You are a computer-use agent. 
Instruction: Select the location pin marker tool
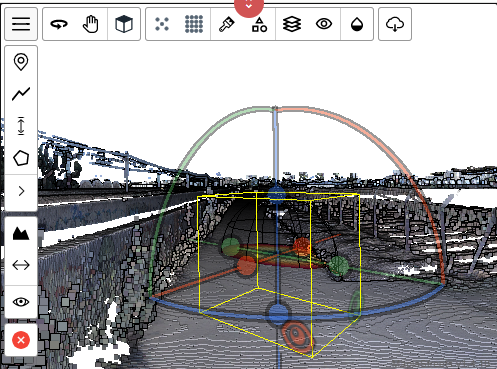[x=21, y=62]
